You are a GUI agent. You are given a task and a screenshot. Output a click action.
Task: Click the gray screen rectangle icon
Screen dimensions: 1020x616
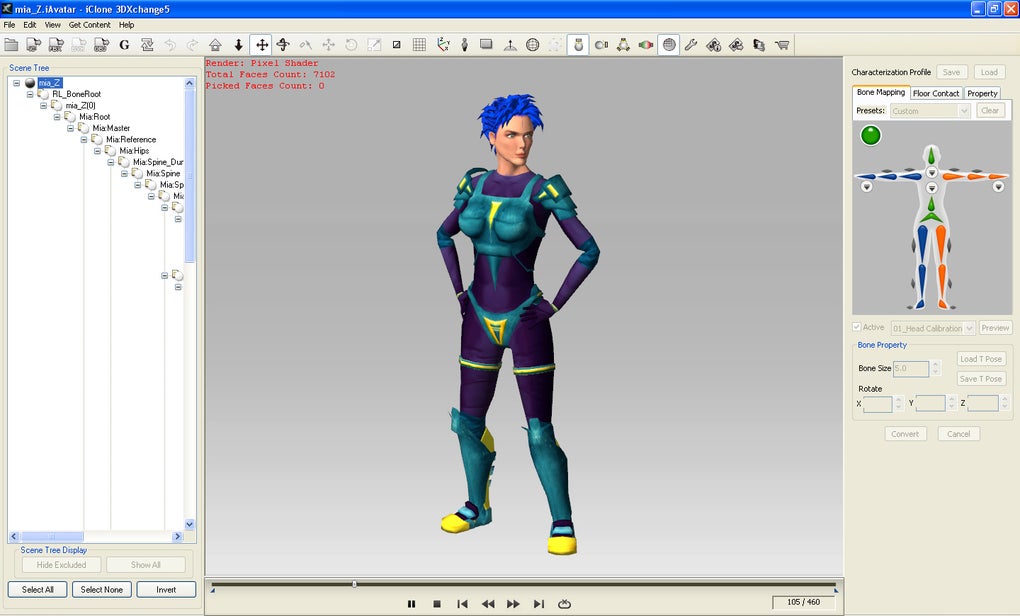click(x=486, y=44)
